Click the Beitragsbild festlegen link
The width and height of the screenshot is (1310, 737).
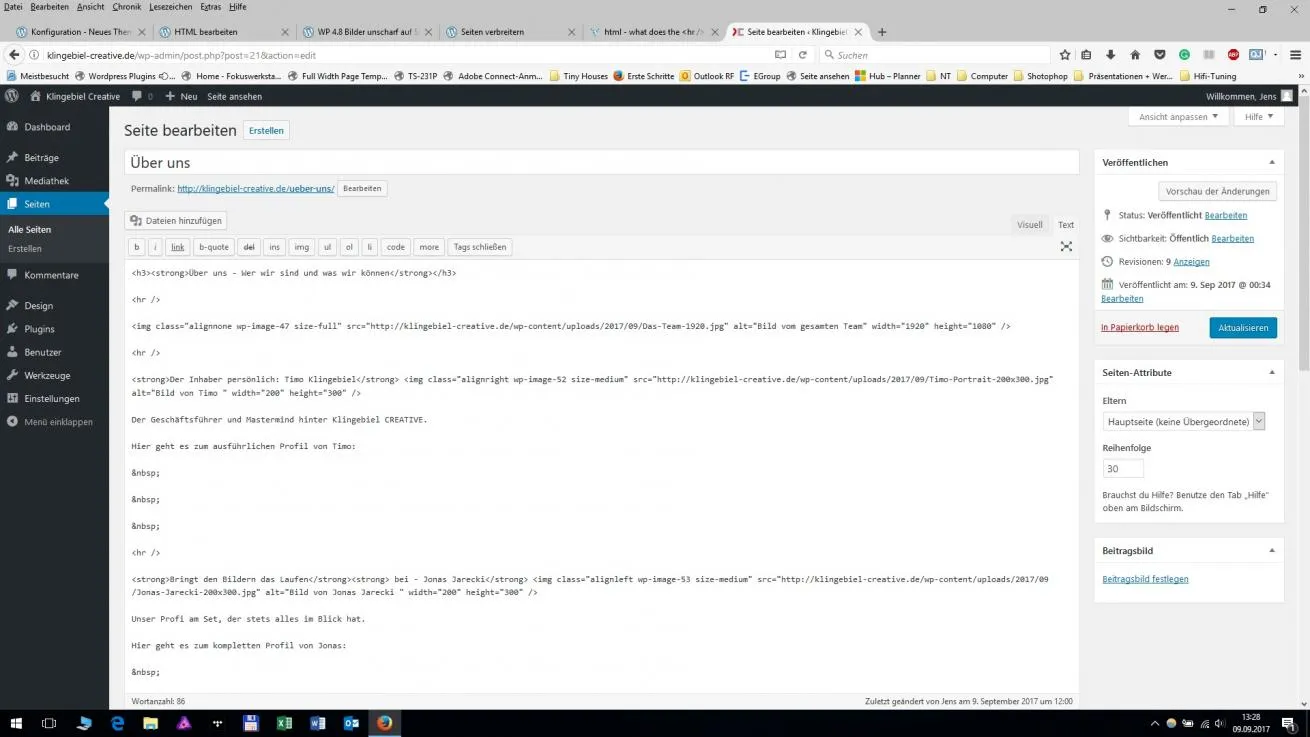coord(1145,579)
